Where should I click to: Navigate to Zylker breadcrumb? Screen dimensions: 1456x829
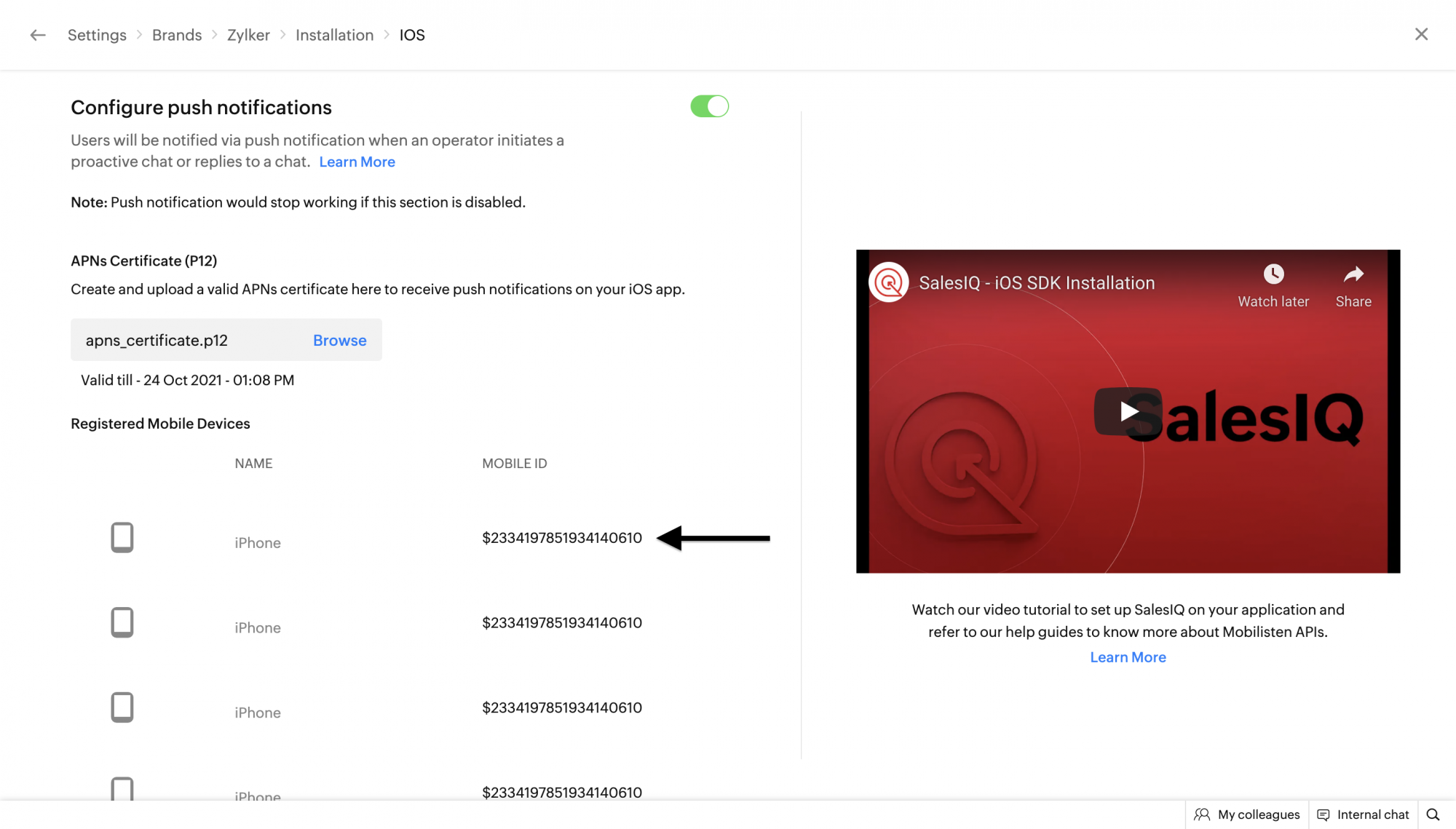coord(248,35)
